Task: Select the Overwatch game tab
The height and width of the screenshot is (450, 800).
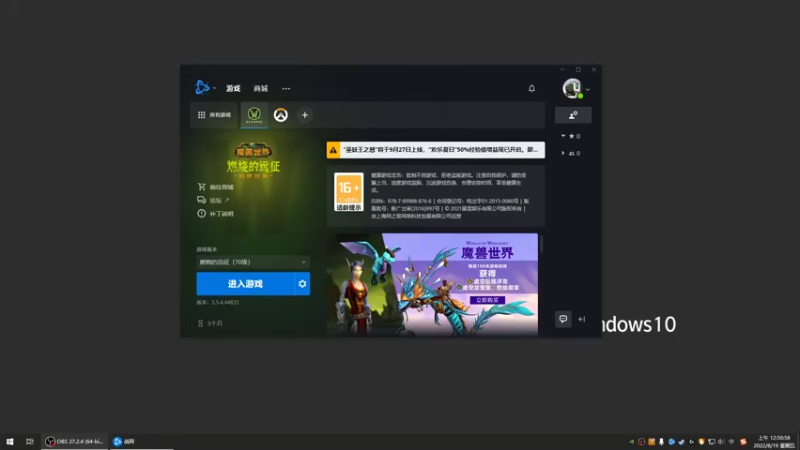Action: [x=281, y=115]
